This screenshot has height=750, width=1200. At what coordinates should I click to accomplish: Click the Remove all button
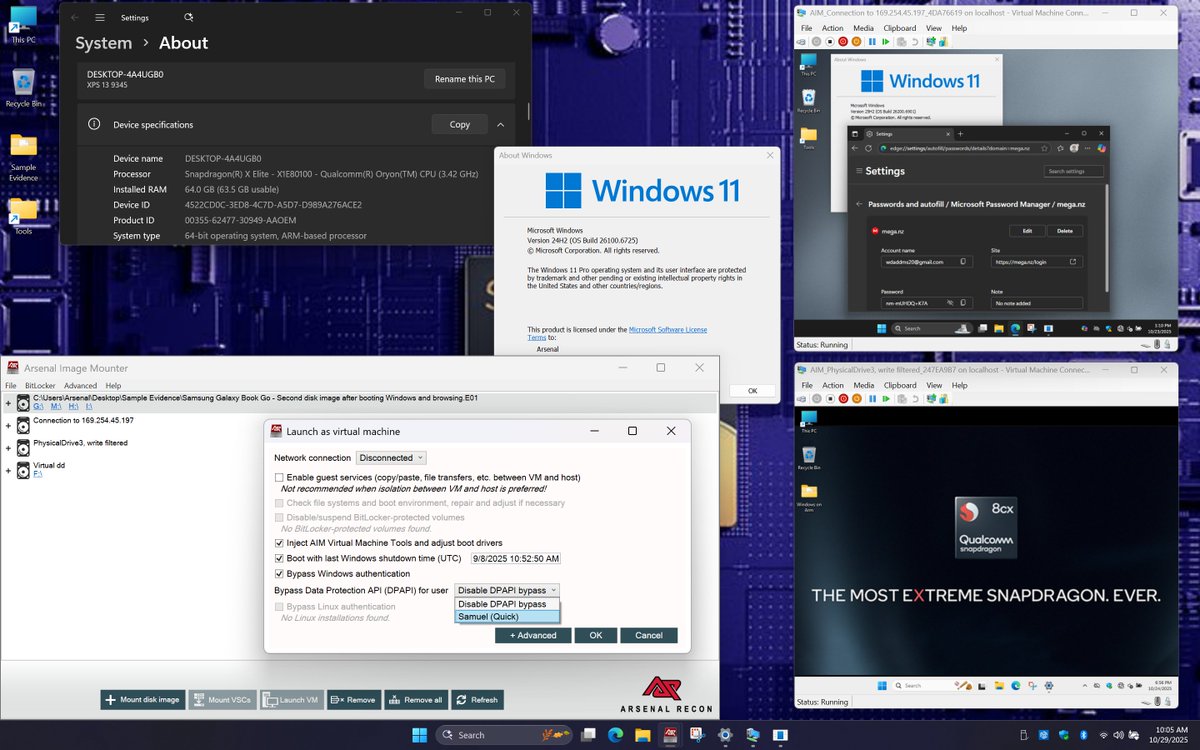click(x=415, y=700)
